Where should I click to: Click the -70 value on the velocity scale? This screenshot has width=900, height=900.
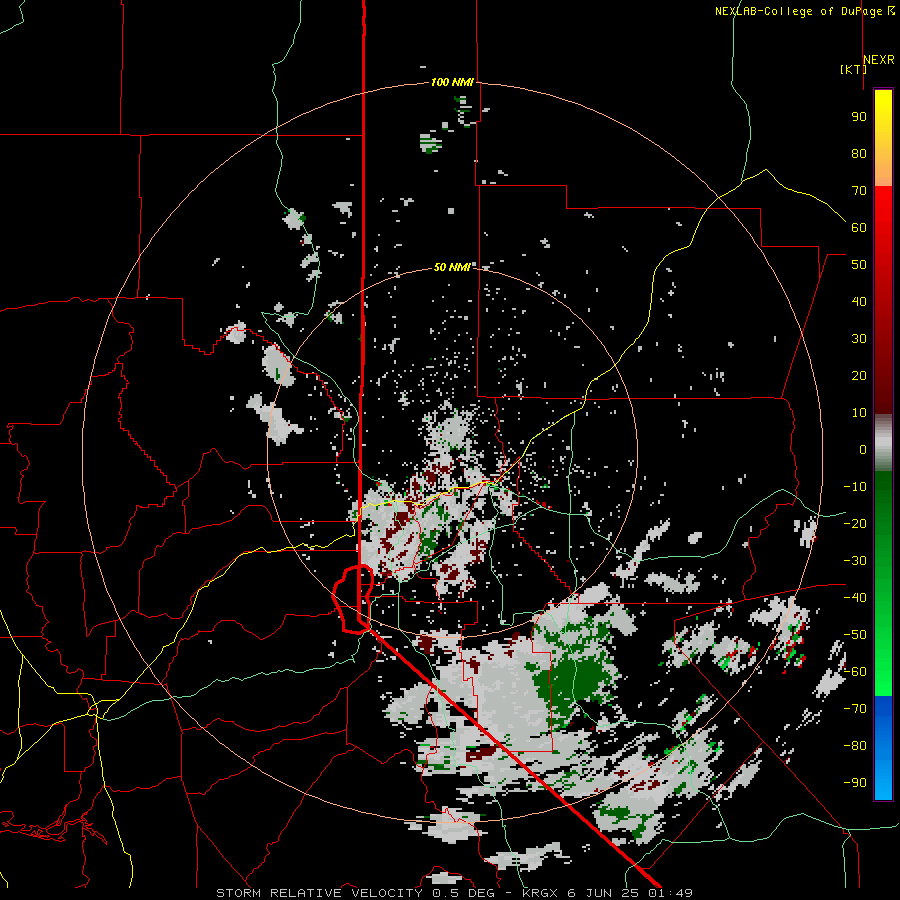click(855, 709)
